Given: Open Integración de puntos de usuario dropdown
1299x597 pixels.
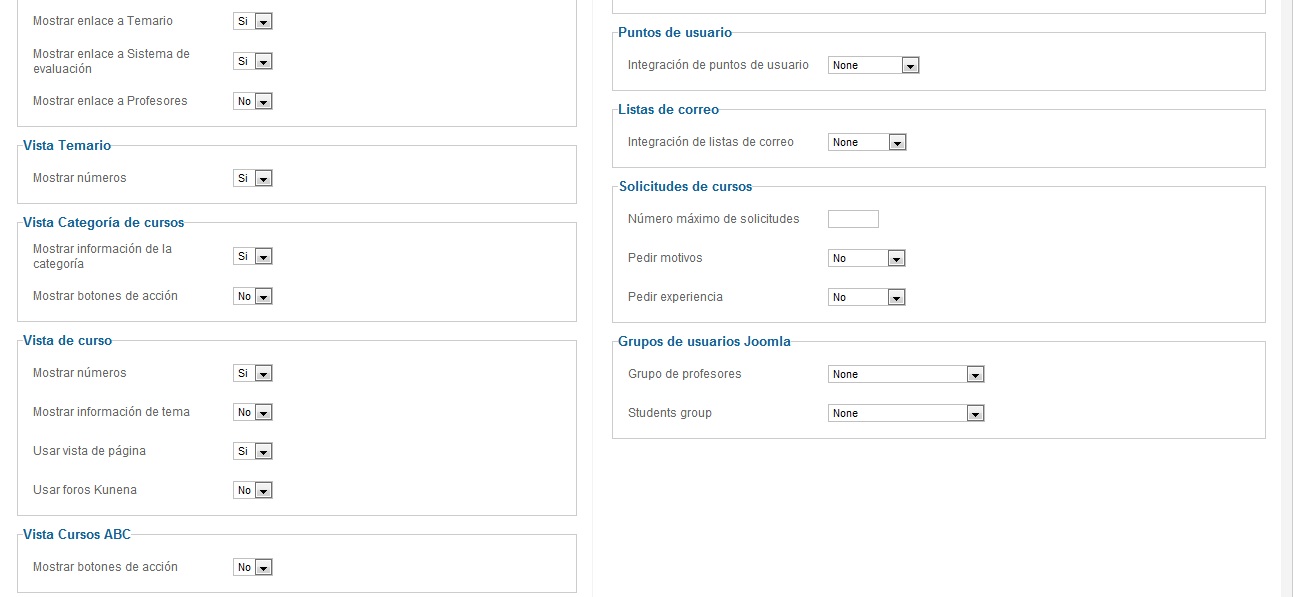Looking at the screenshot, I should tap(873, 65).
